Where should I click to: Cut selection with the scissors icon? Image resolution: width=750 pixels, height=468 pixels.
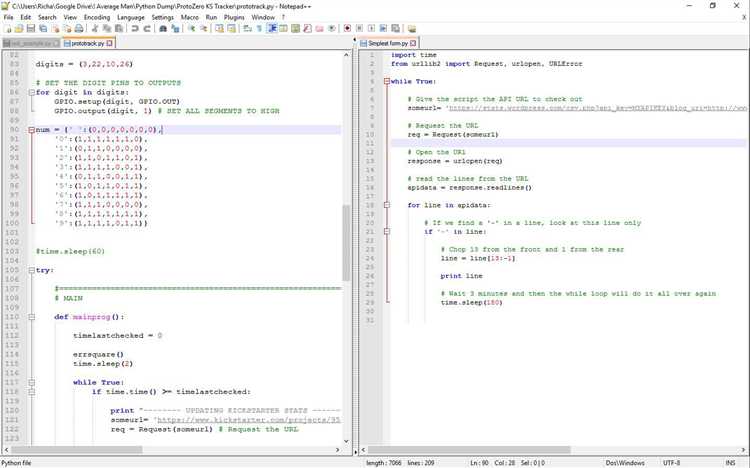94,29
